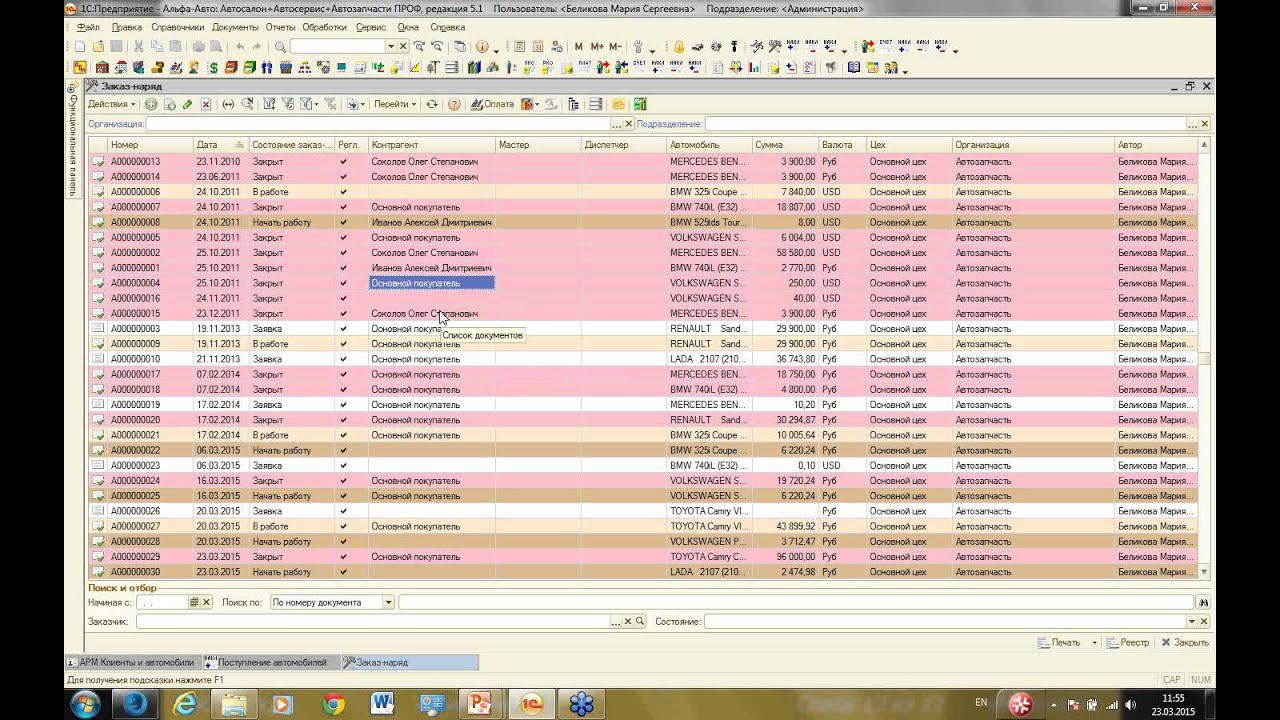Viewport: 1280px width, 720px height.
Task: Click the refresh list icon
Action: pos(432,104)
